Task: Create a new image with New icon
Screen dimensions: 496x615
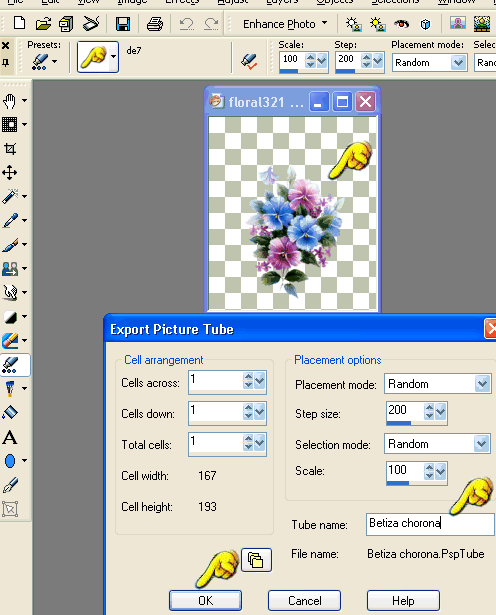Action: click(20, 24)
